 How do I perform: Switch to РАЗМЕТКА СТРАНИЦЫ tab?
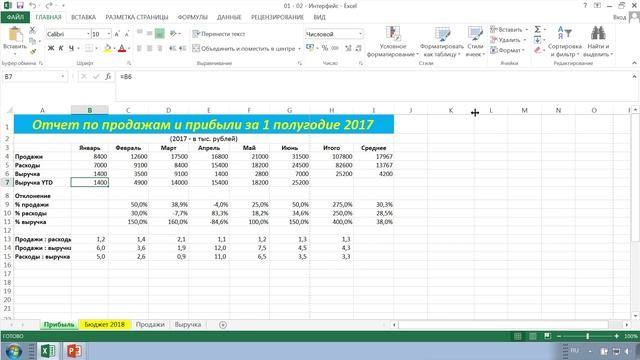(137, 17)
